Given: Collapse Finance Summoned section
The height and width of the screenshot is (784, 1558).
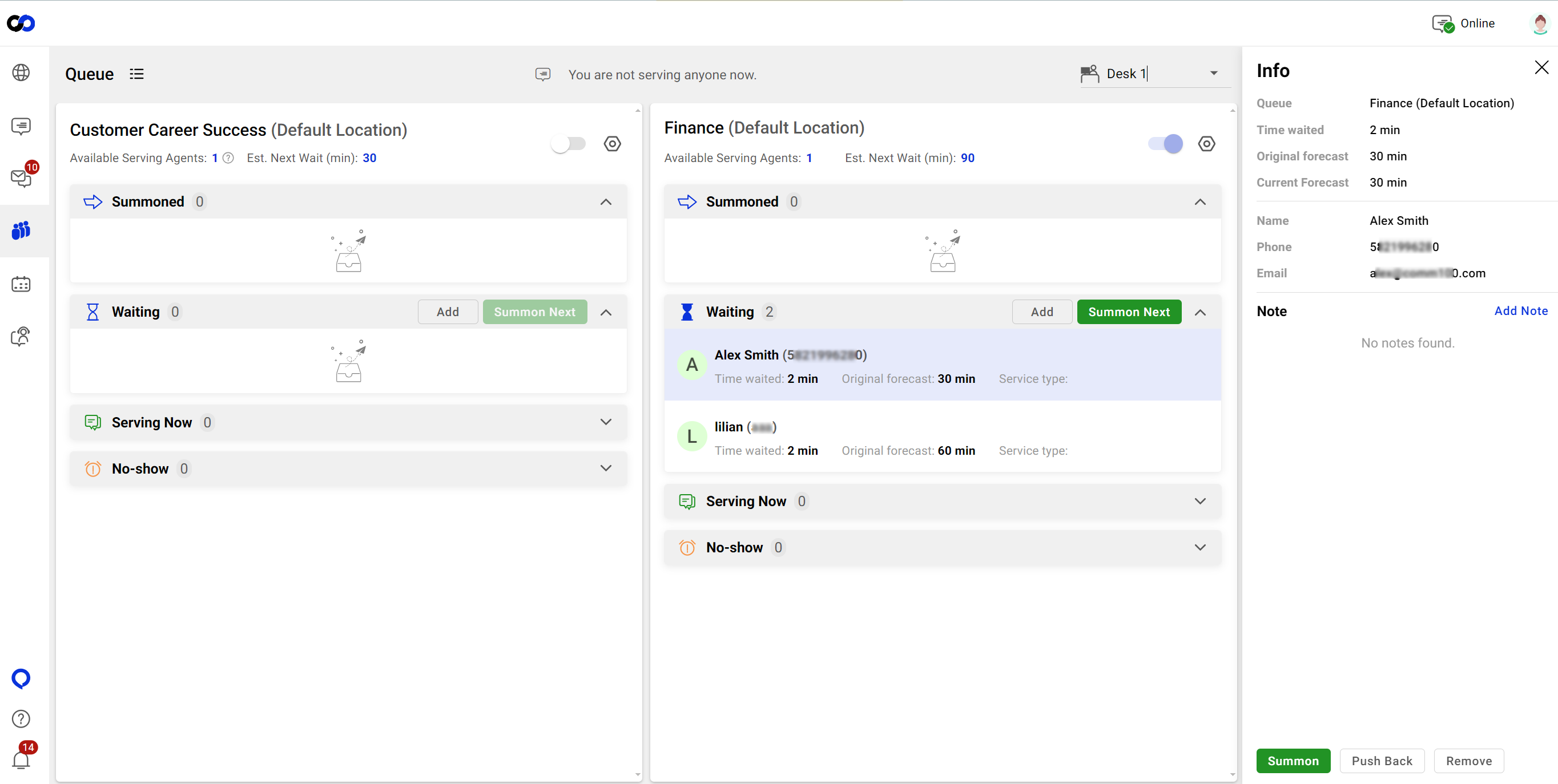Looking at the screenshot, I should point(1201,202).
